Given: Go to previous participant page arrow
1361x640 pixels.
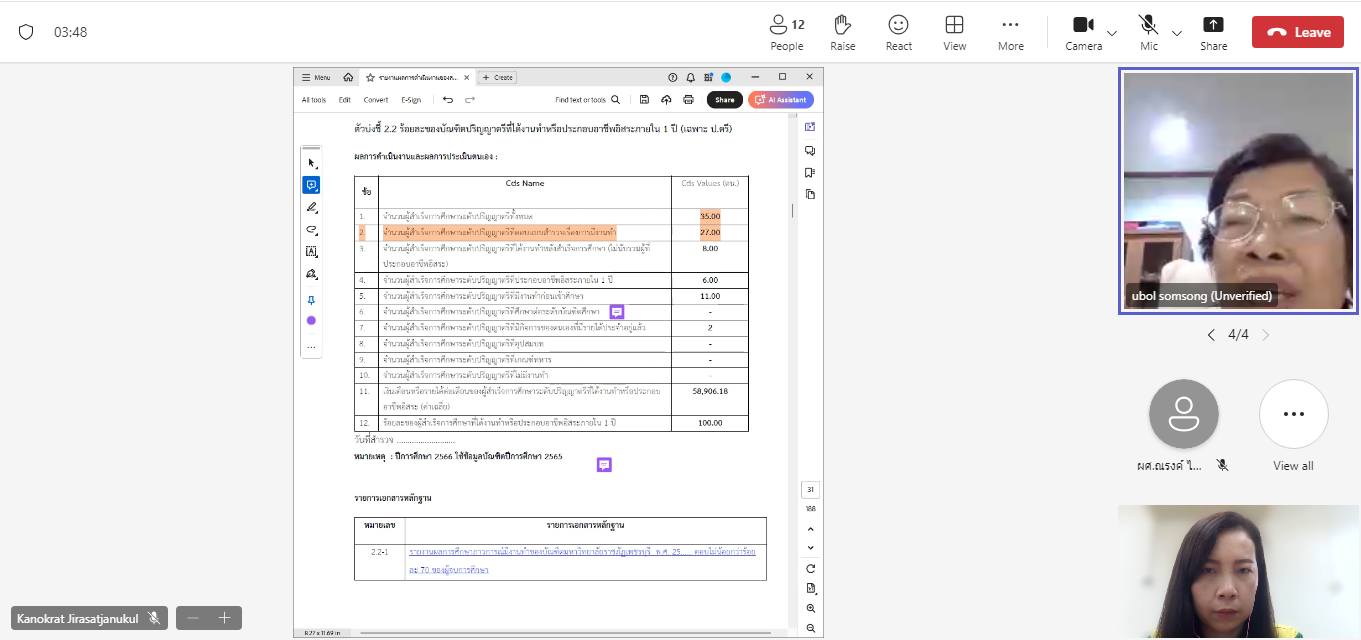Looking at the screenshot, I should [1211, 335].
